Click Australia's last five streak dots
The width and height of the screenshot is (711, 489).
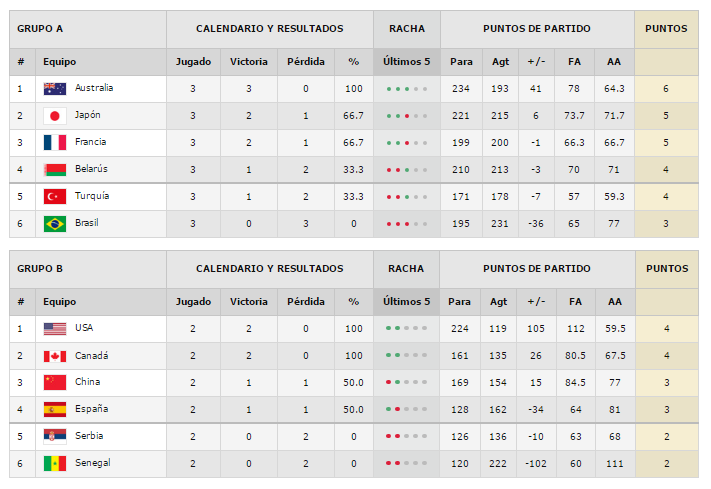coord(407,89)
